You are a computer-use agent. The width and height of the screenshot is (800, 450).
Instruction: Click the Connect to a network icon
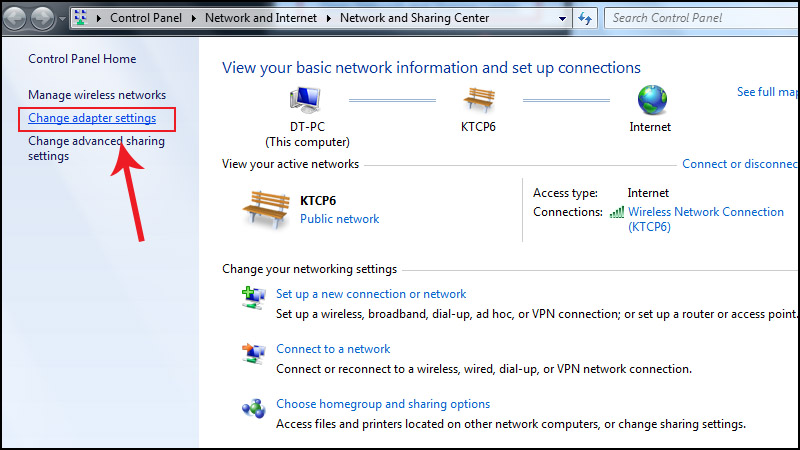click(x=253, y=350)
